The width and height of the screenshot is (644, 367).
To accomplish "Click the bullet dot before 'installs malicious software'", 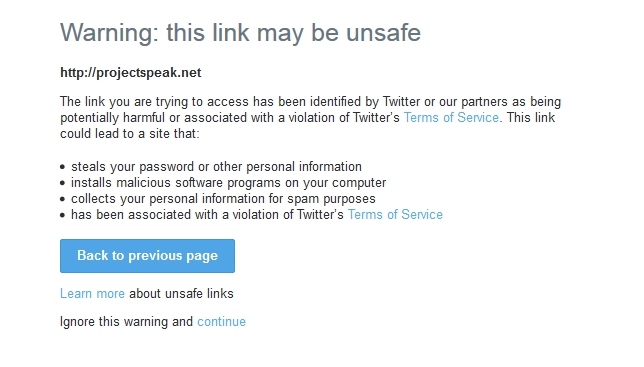I will click(62, 183).
